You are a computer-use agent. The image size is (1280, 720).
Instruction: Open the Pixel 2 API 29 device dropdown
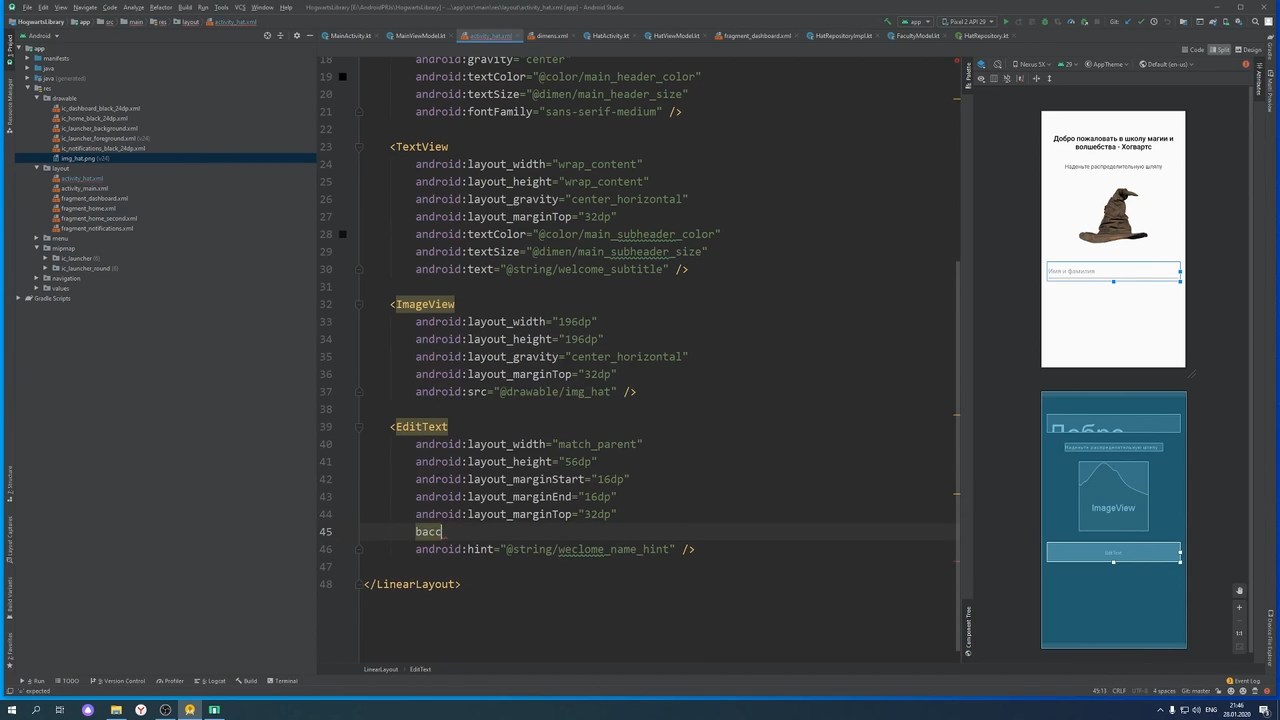coord(969,22)
